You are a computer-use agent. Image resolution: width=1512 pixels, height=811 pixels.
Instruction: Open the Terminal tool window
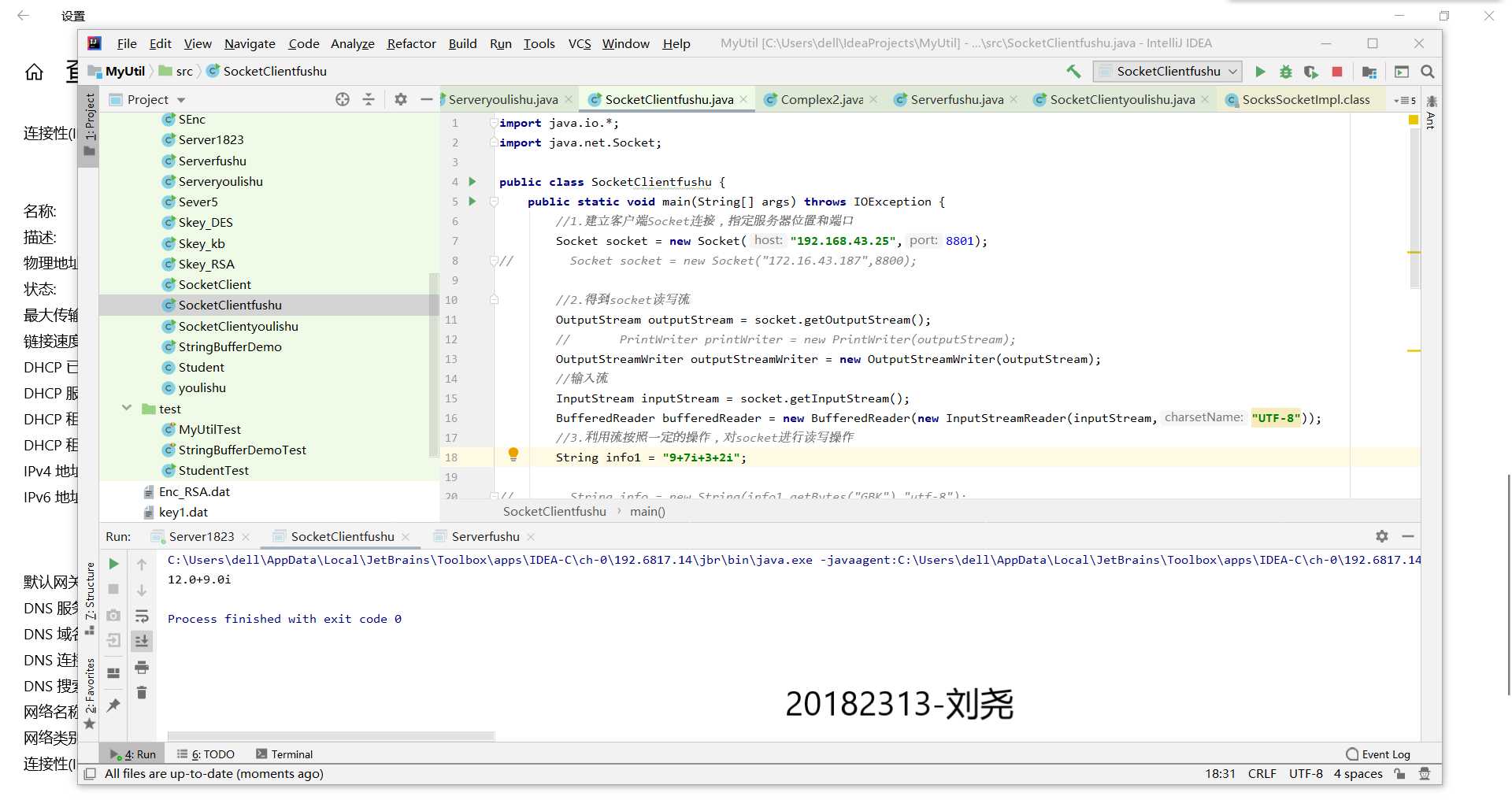click(x=284, y=754)
